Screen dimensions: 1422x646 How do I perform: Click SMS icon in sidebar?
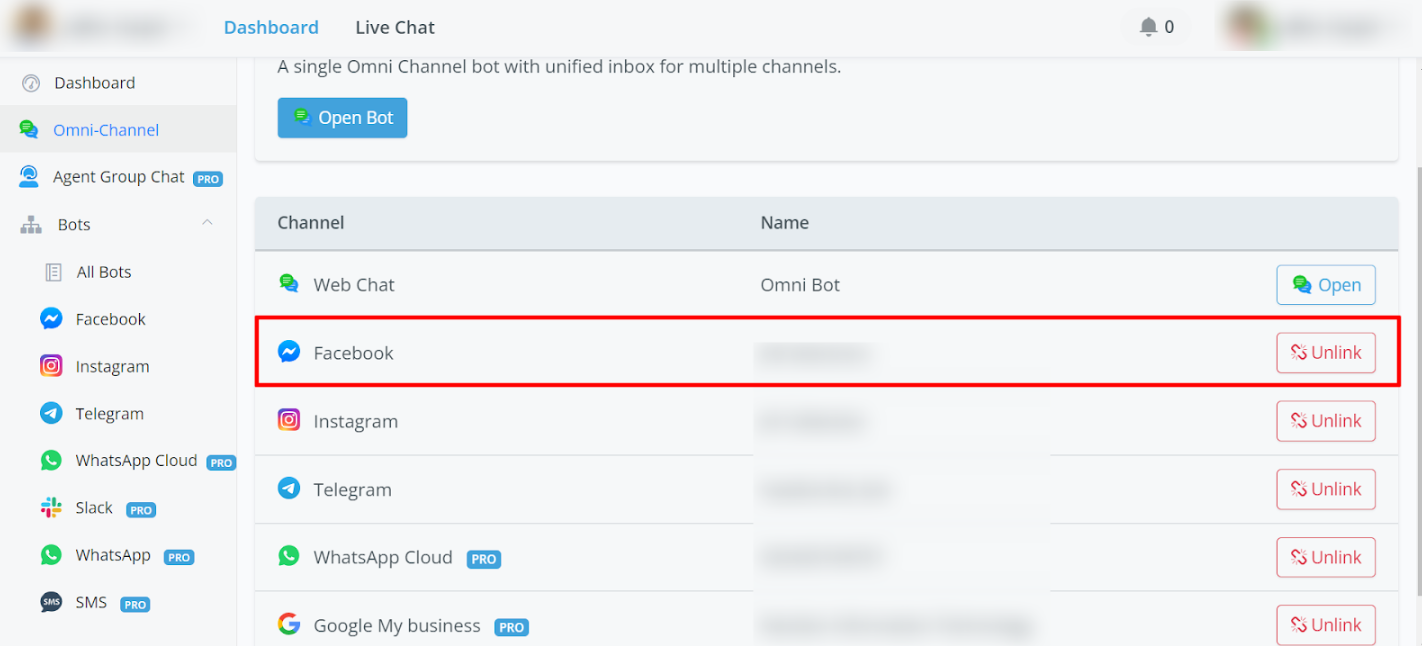(51, 603)
